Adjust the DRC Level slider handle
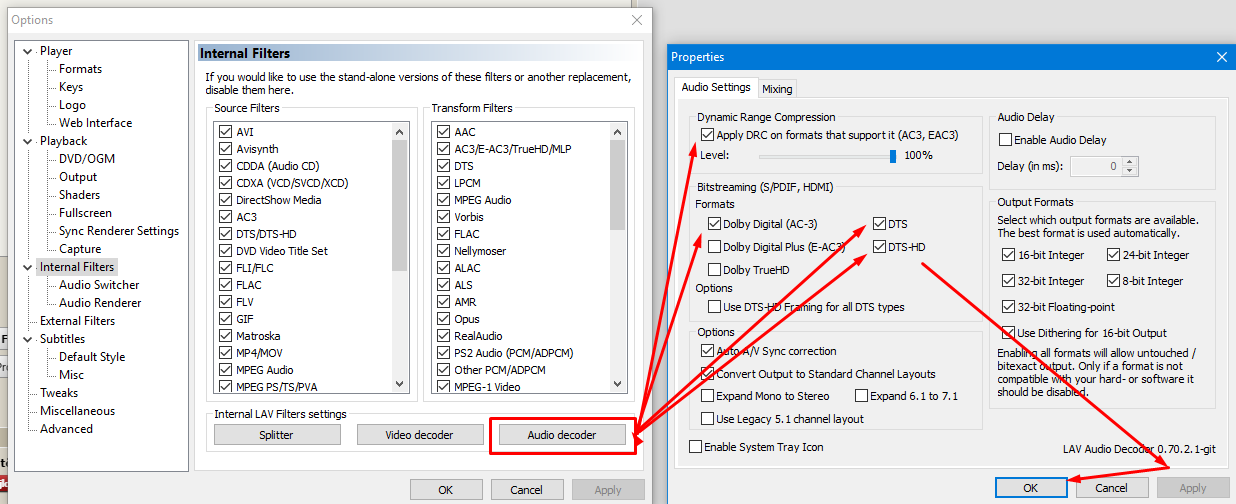1236x504 pixels. point(892,155)
